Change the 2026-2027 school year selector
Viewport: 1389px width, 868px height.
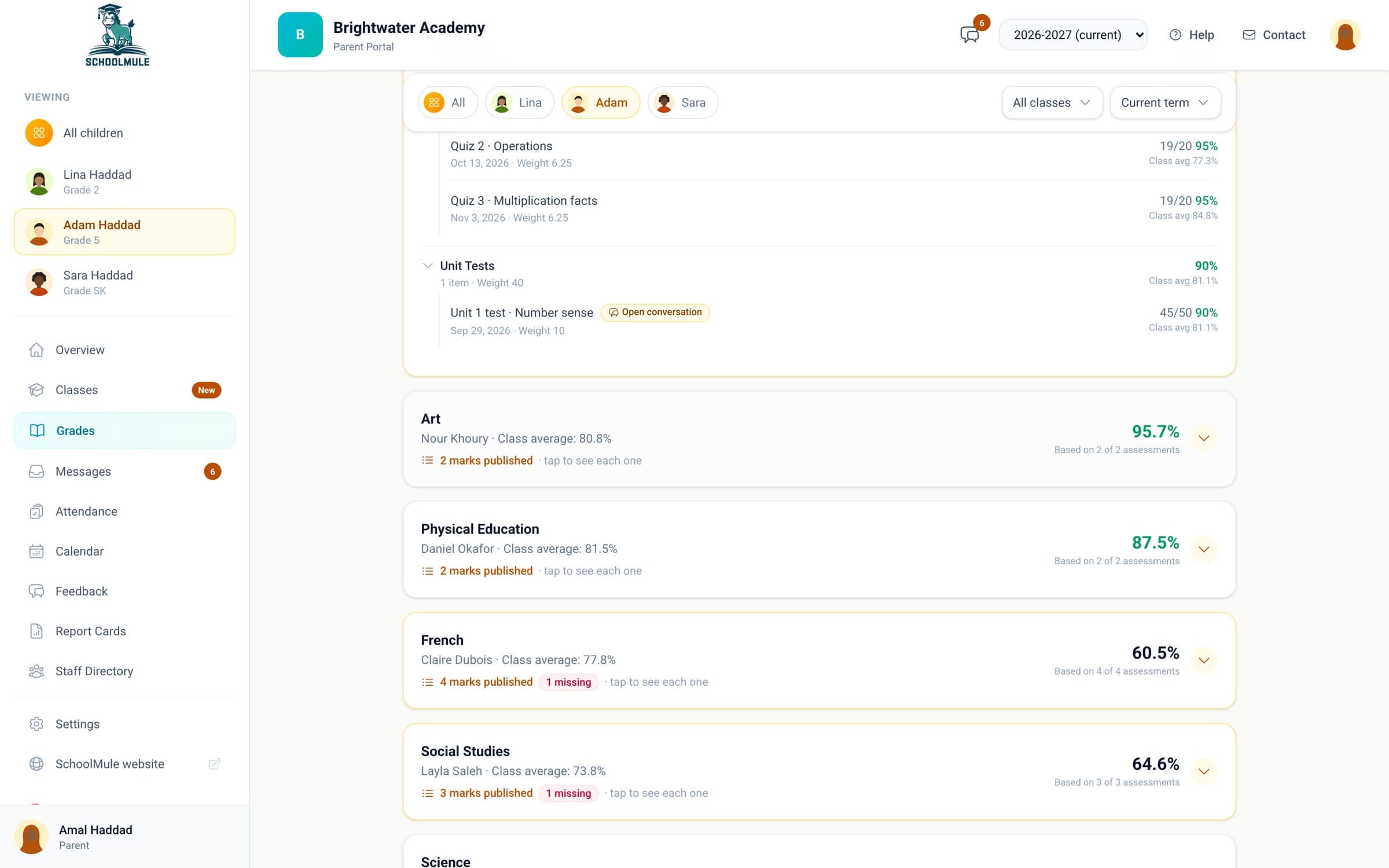coord(1073,35)
